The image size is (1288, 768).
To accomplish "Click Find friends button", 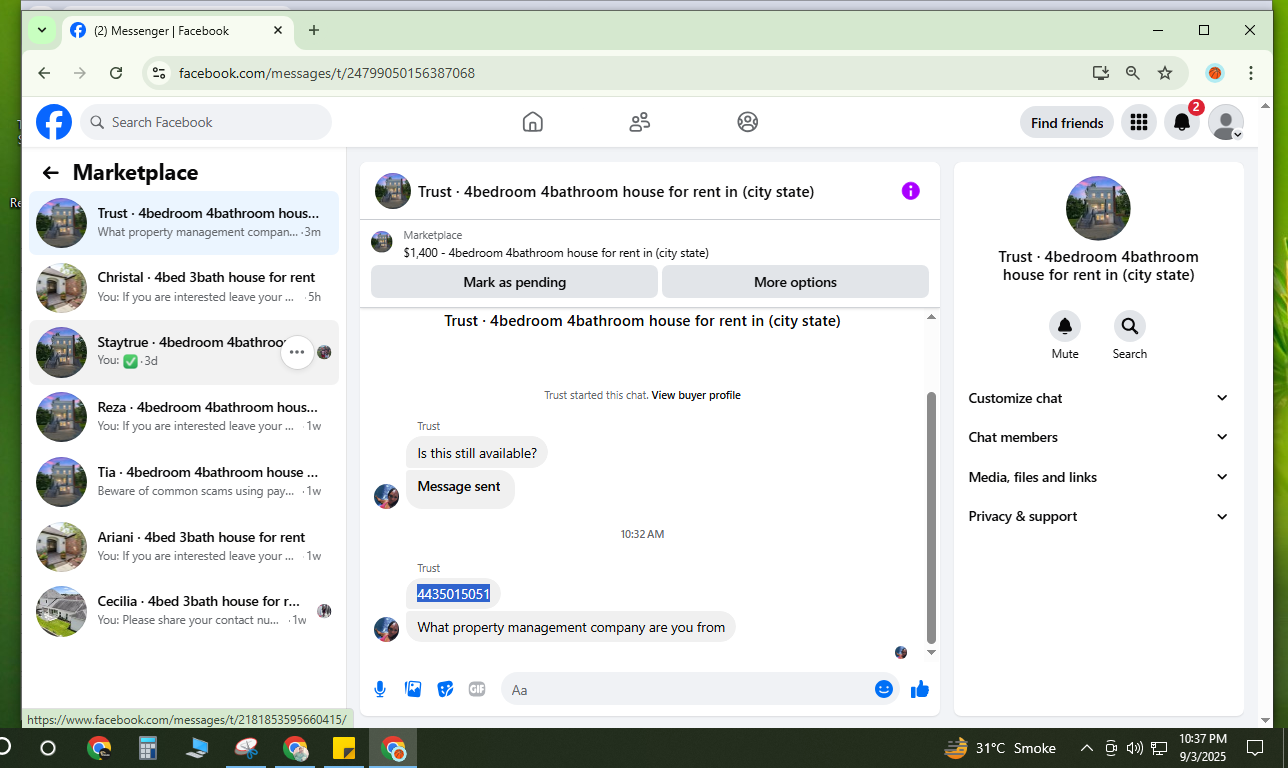I will [1067, 123].
